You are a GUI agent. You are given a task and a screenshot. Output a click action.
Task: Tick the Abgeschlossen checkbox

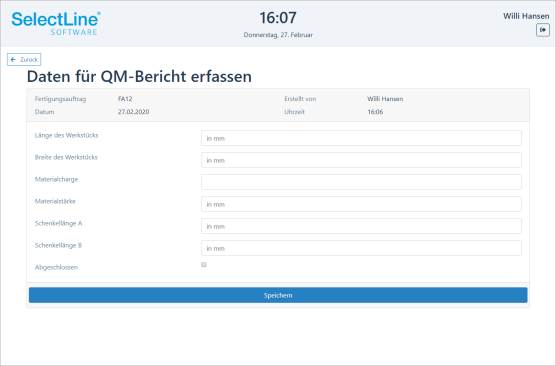click(x=204, y=265)
